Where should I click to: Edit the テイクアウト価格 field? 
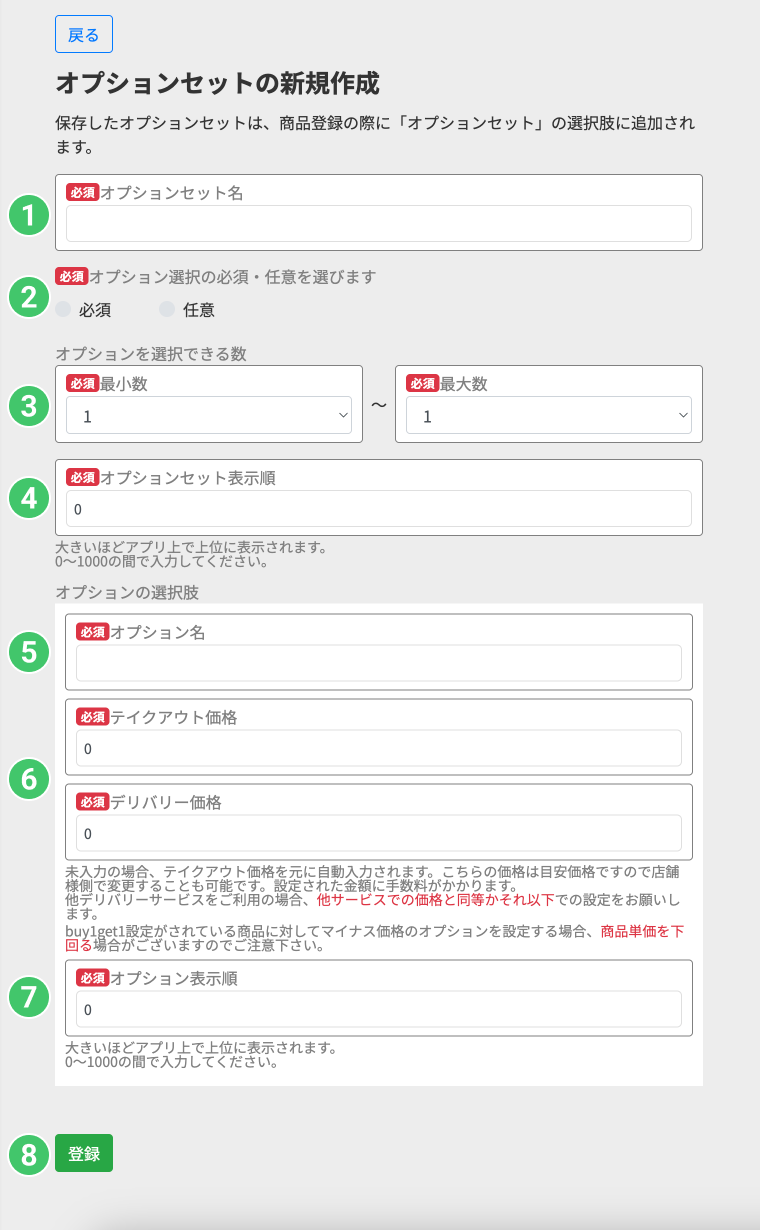point(379,748)
